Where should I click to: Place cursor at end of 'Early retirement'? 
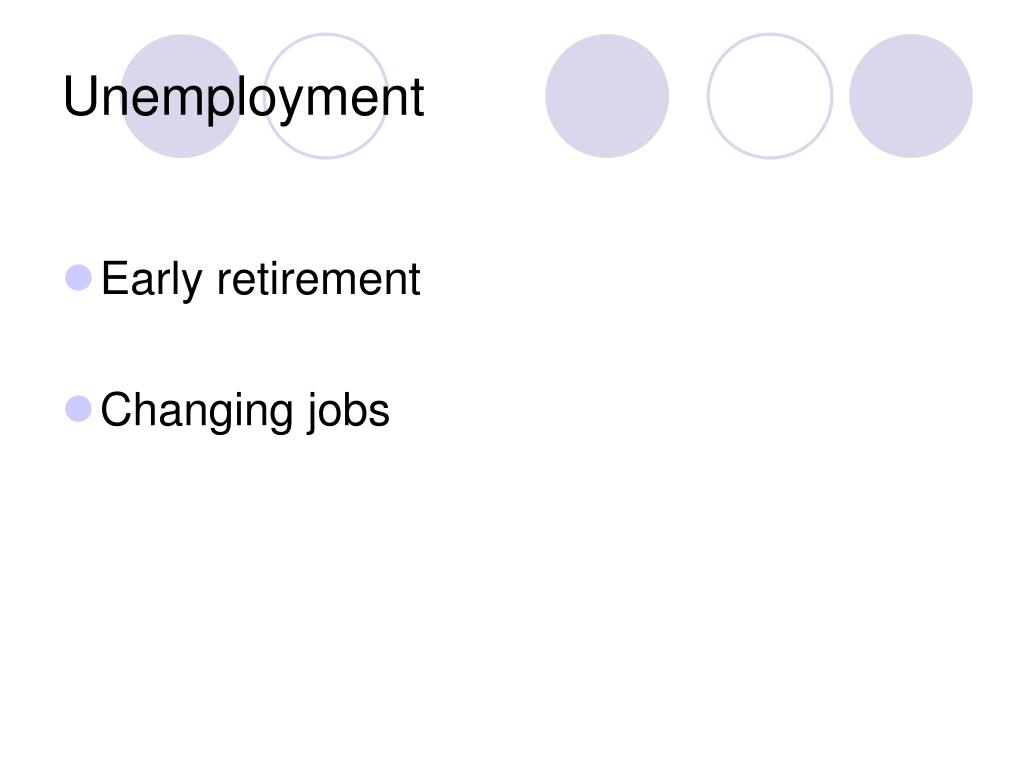click(x=422, y=279)
